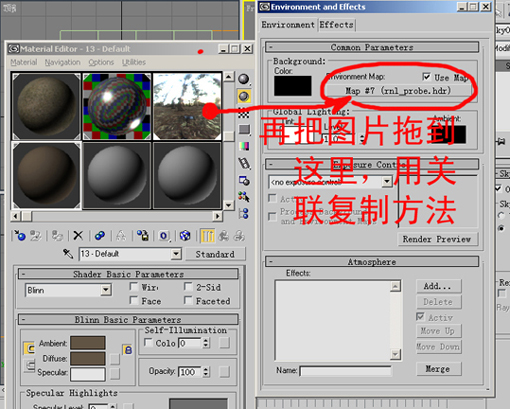Viewport: 510px width, 409px height.
Task: Click Select by Material icon
Action: [x=244, y=197]
